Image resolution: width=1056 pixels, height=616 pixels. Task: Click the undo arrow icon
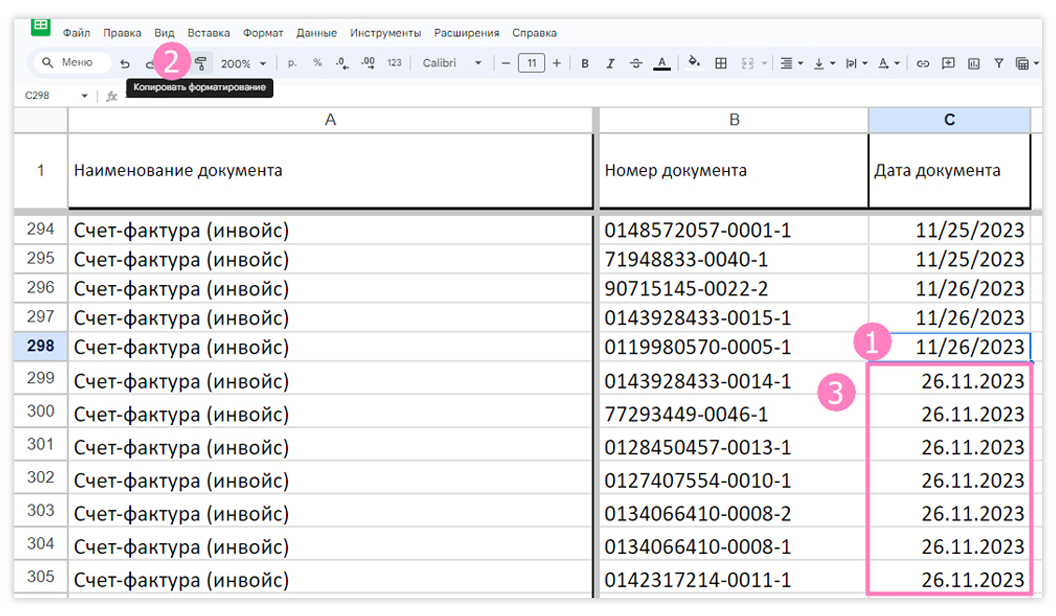point(125,63)
